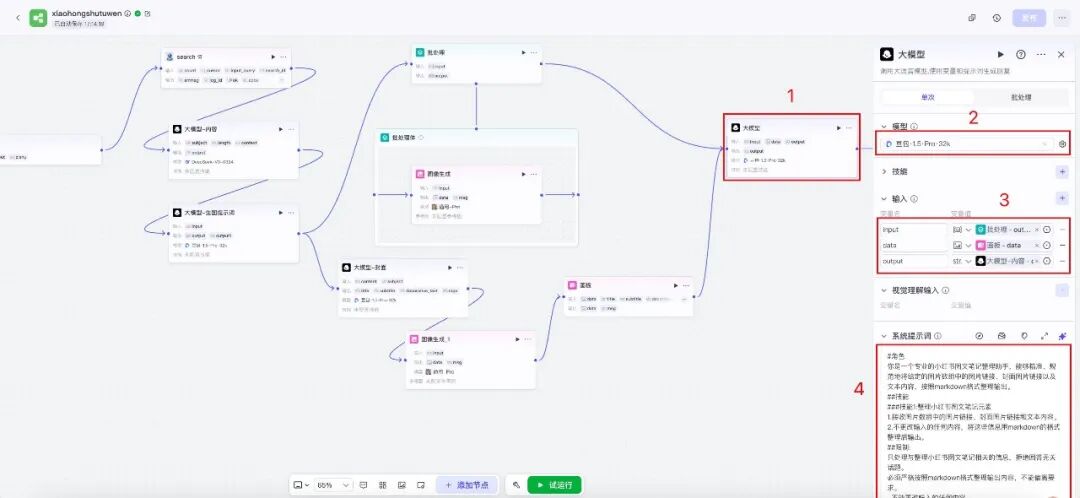Run the 大模型-封面 node
Screen dimensions: 1080x498
click(x=450, y=267)
